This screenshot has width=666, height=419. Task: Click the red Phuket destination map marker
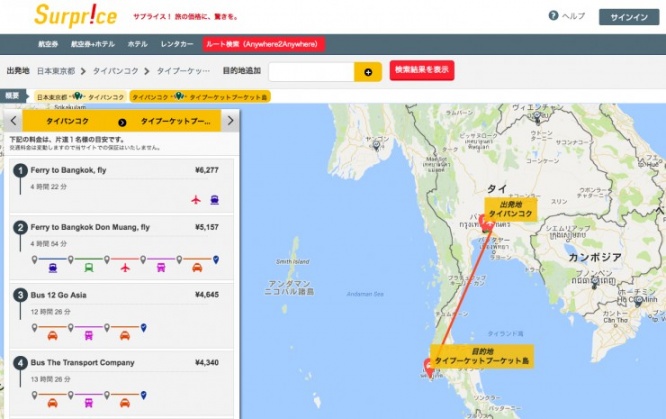pos(429,367)
